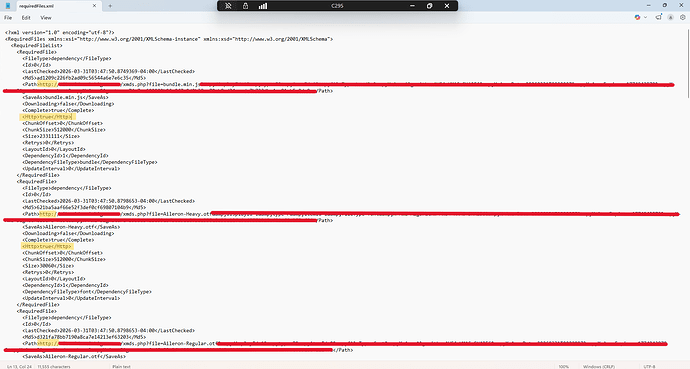This screenshot has width=690, height=369.
Task: Click the Md5 line starting 621ba5aaf
Action: coord(84,207)
